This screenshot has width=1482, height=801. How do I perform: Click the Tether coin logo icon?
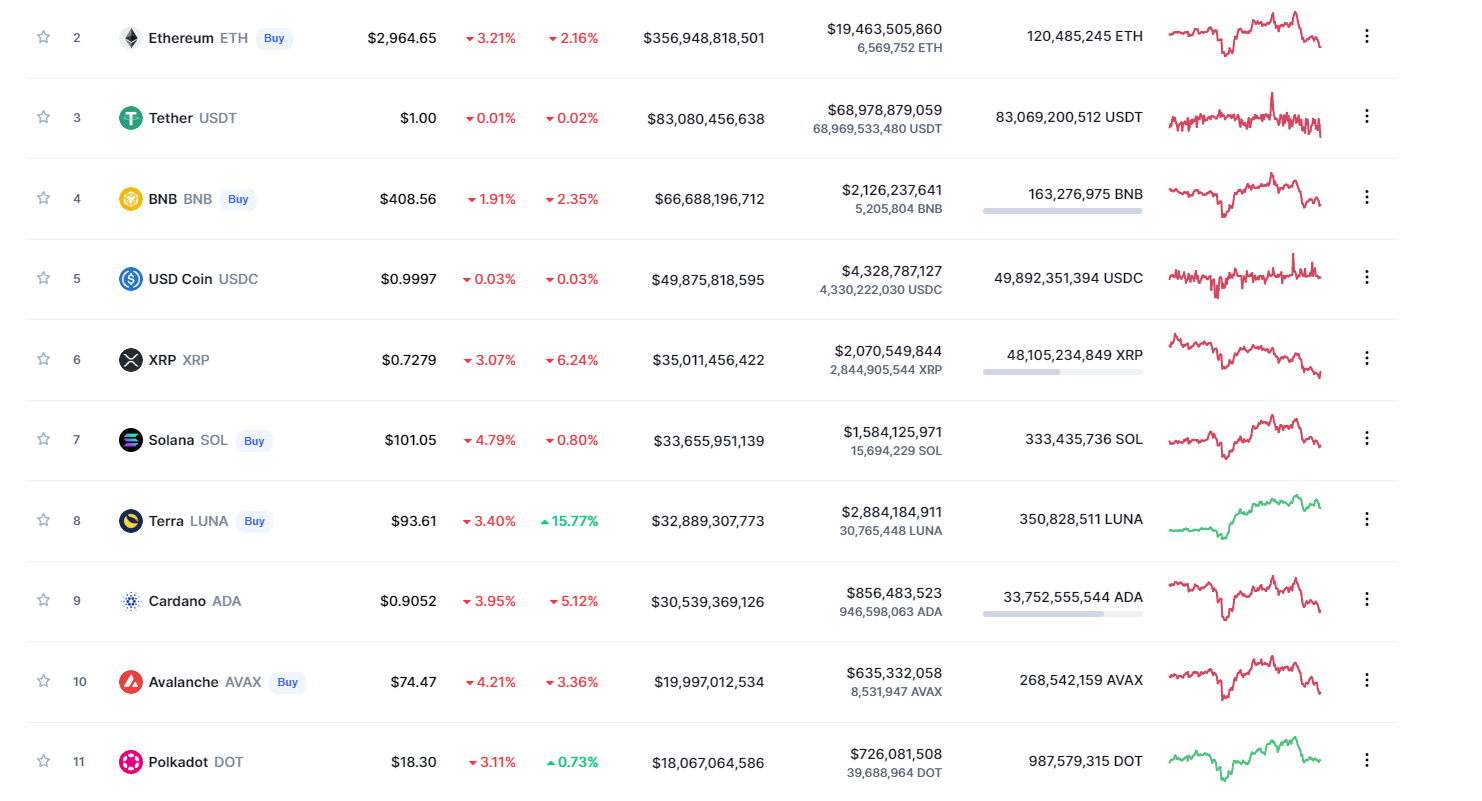[x=131, y=118]
